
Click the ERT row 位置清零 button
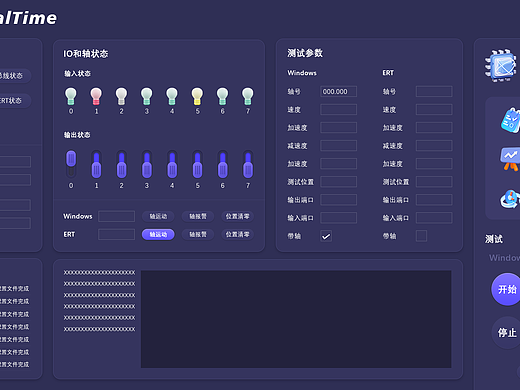(x=237, y=234)
